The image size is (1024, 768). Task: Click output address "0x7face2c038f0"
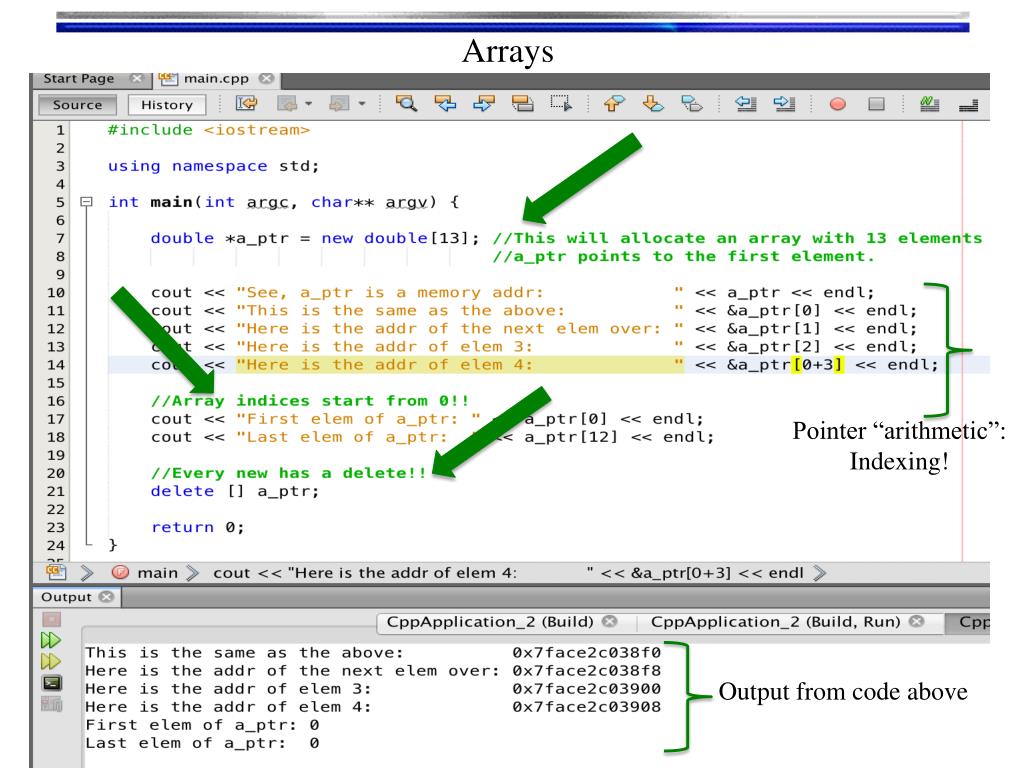(x=586, y=652)
